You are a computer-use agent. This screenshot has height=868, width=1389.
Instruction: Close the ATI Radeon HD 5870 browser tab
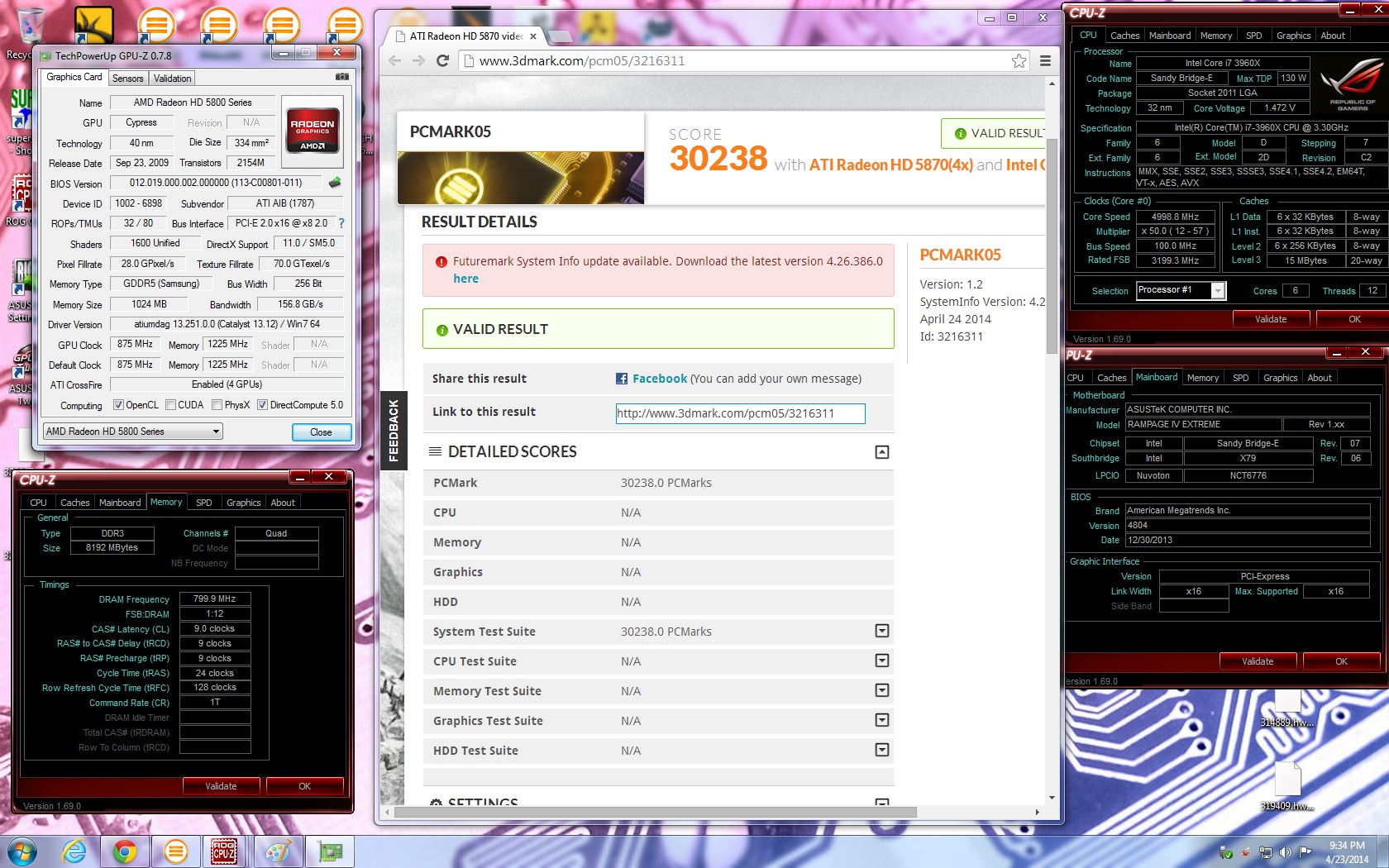[533, 36]
